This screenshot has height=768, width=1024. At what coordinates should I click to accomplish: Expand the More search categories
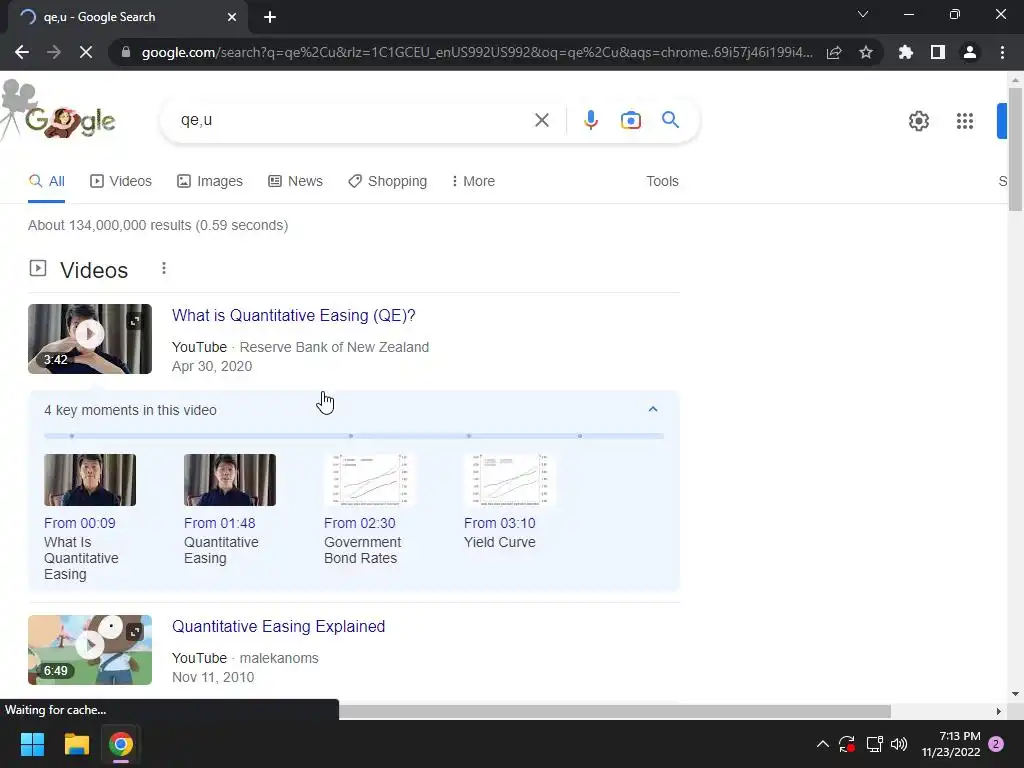tap(473, 181)
